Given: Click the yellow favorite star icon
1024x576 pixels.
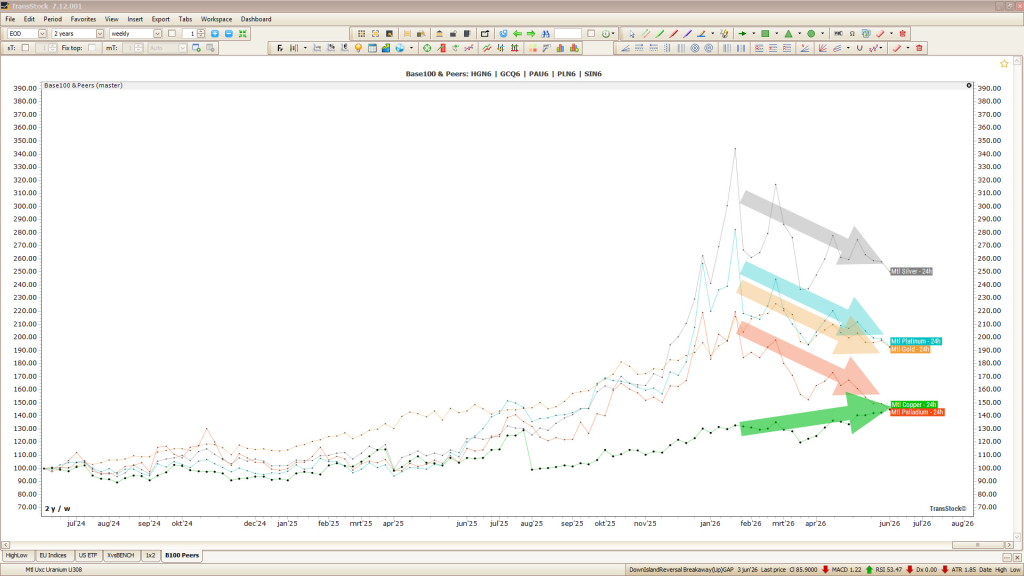Looking at the screenshot, I should tap(1004, 63).
